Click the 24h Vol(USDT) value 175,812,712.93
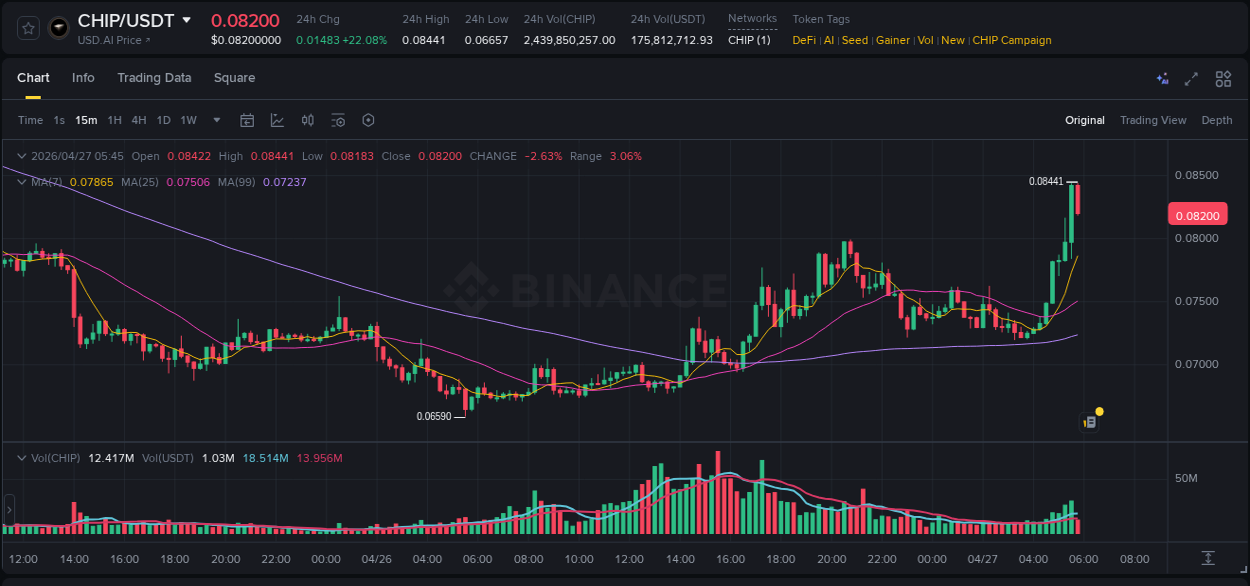The height and width of the screenshot is (586, 1250). [x=672, y=40]
